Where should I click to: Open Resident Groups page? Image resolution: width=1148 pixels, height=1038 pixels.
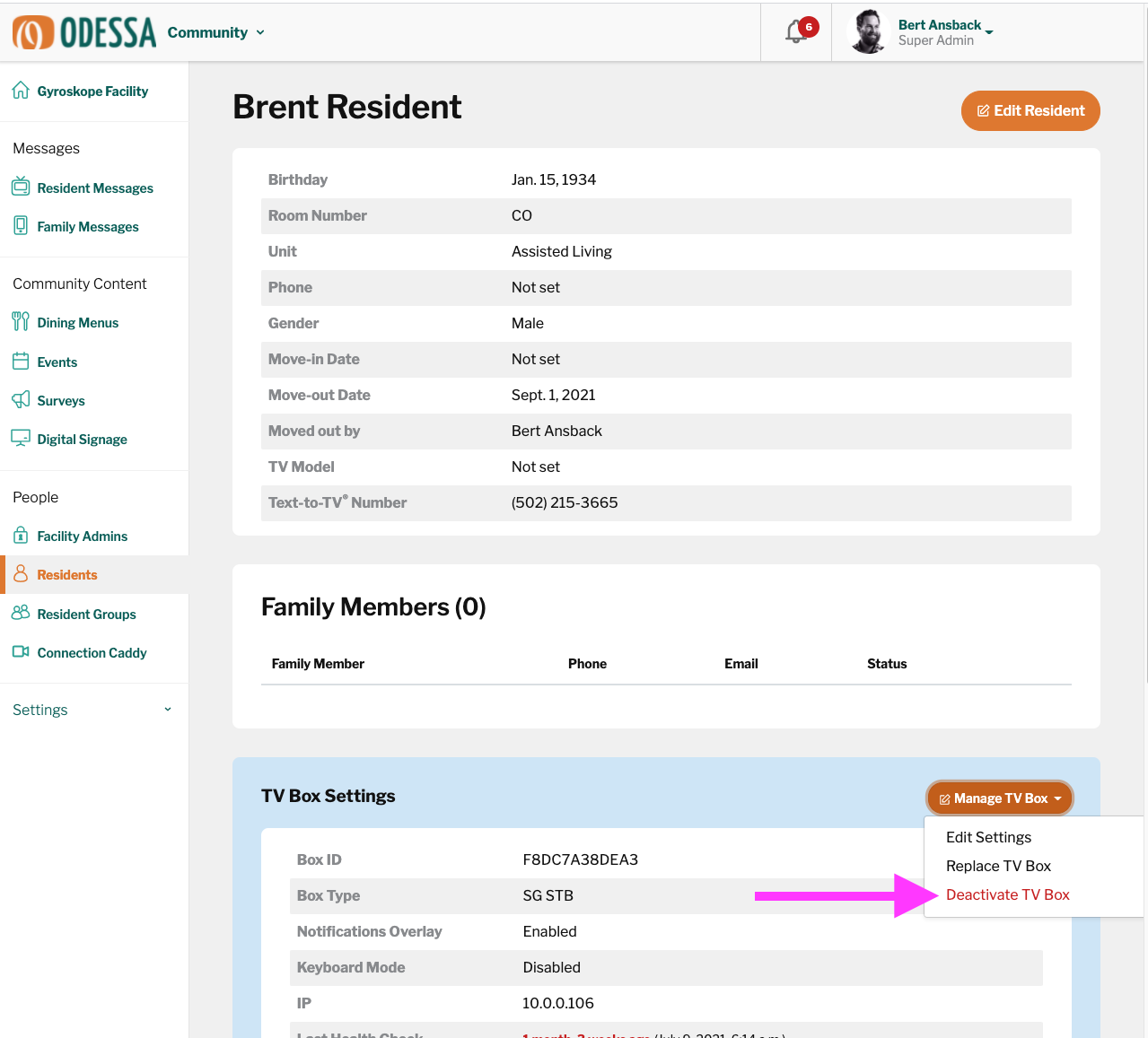click(87, 614)
